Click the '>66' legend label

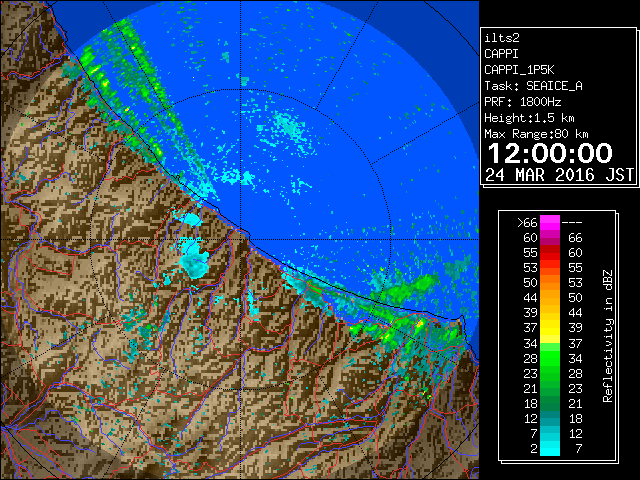[x=527, y=222]
